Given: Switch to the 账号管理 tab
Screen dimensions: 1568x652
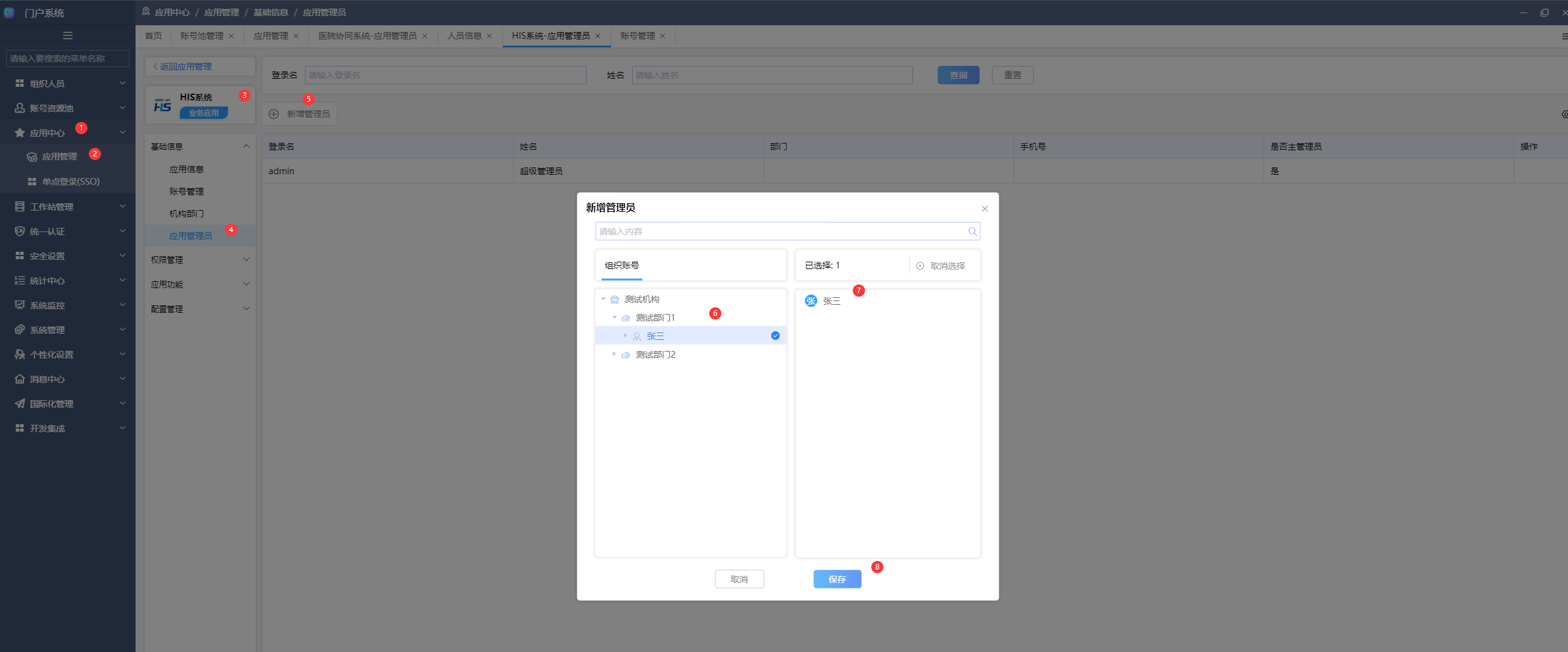Looking at the screenshot, I should click(638, 36).
